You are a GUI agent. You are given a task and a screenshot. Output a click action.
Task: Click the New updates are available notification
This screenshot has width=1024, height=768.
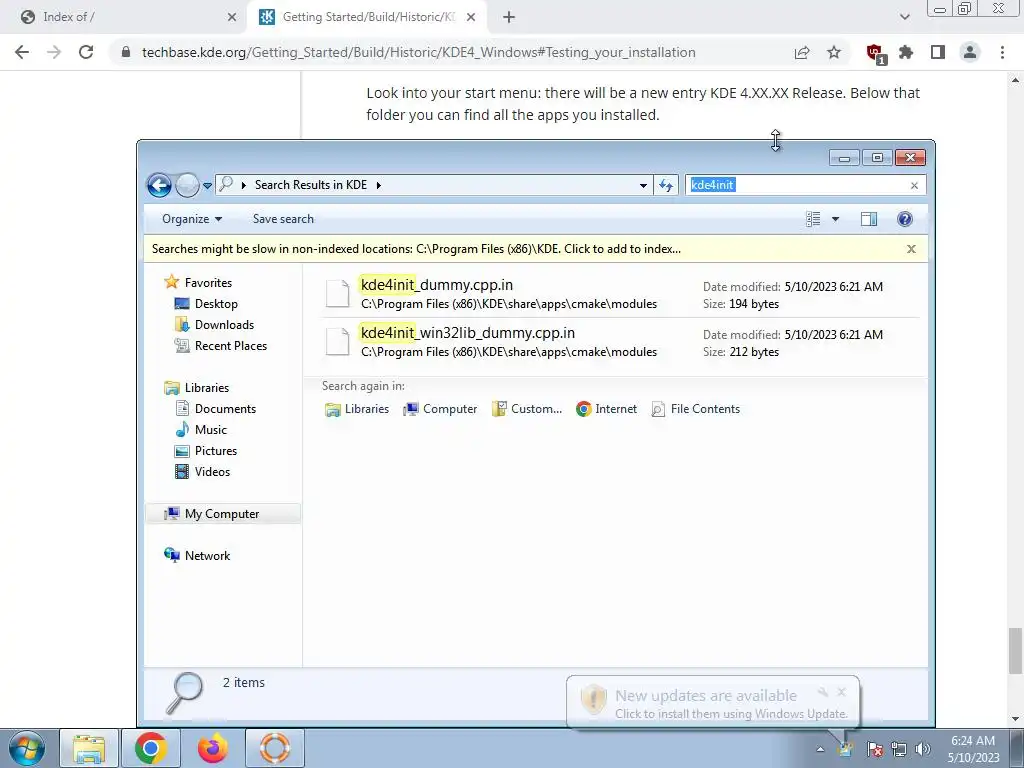(x=712, y=703)
